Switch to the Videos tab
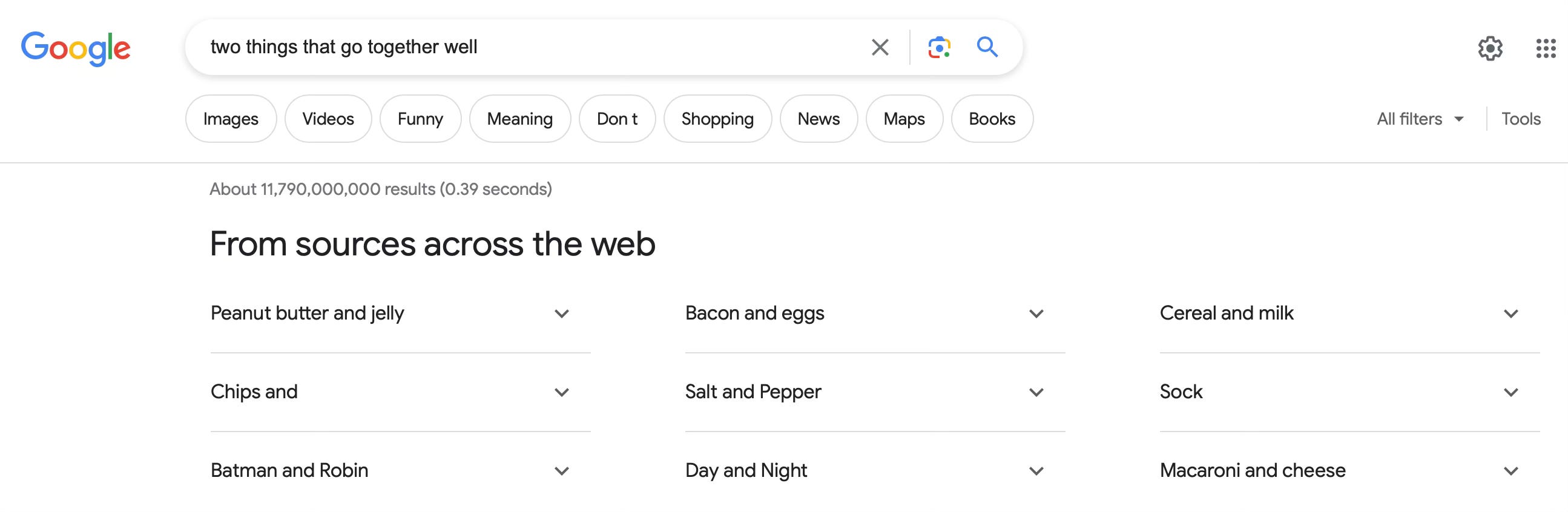This screenshot has height=512, width=1568. (x=328, y=119)
